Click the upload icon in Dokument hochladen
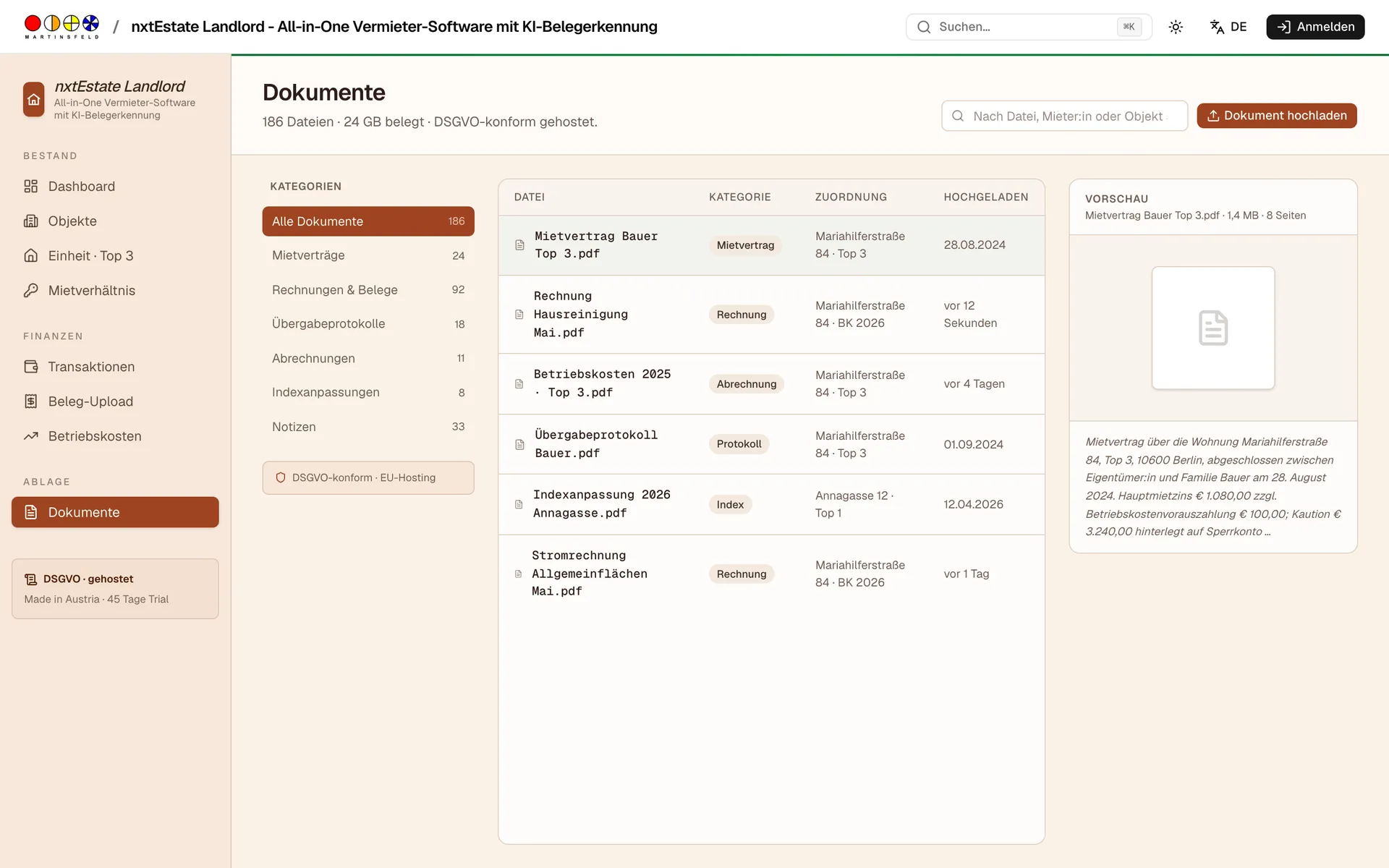 pos(1213,116)
